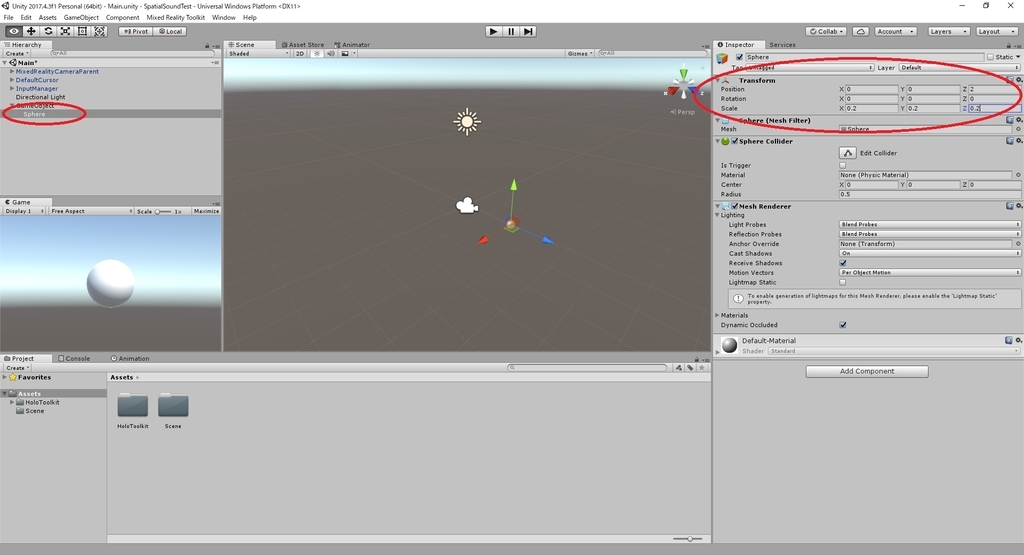Toggle the Is Trigger checkbox

coord(842,165)
